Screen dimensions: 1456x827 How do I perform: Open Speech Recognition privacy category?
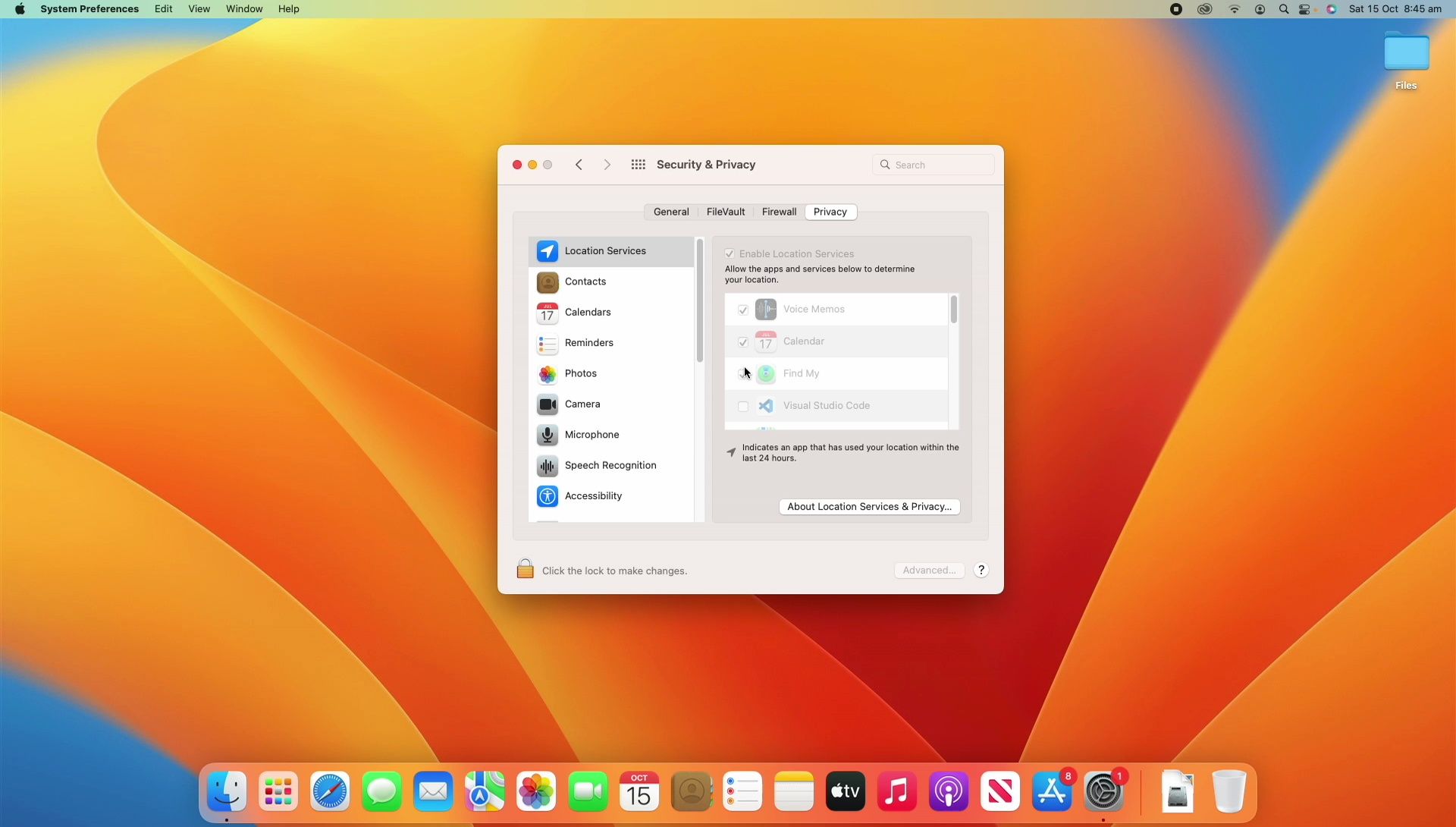point(611,466)
